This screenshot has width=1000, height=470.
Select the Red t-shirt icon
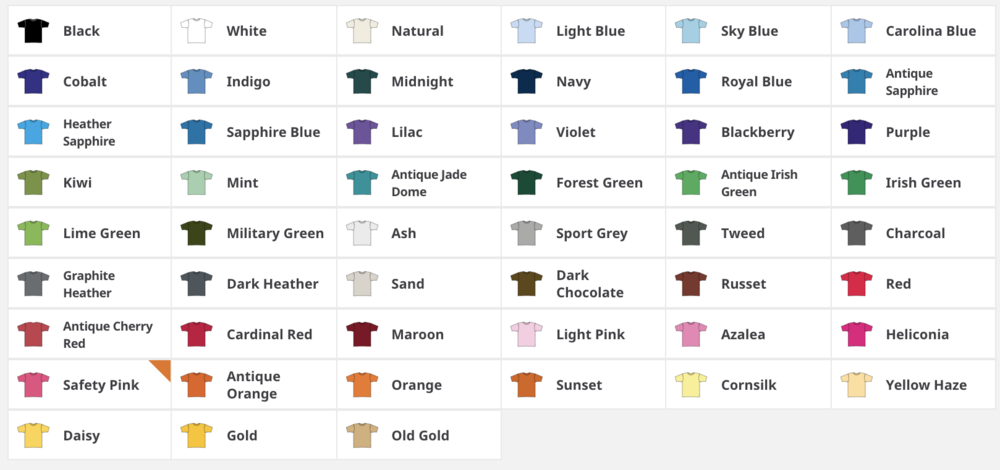856,284
